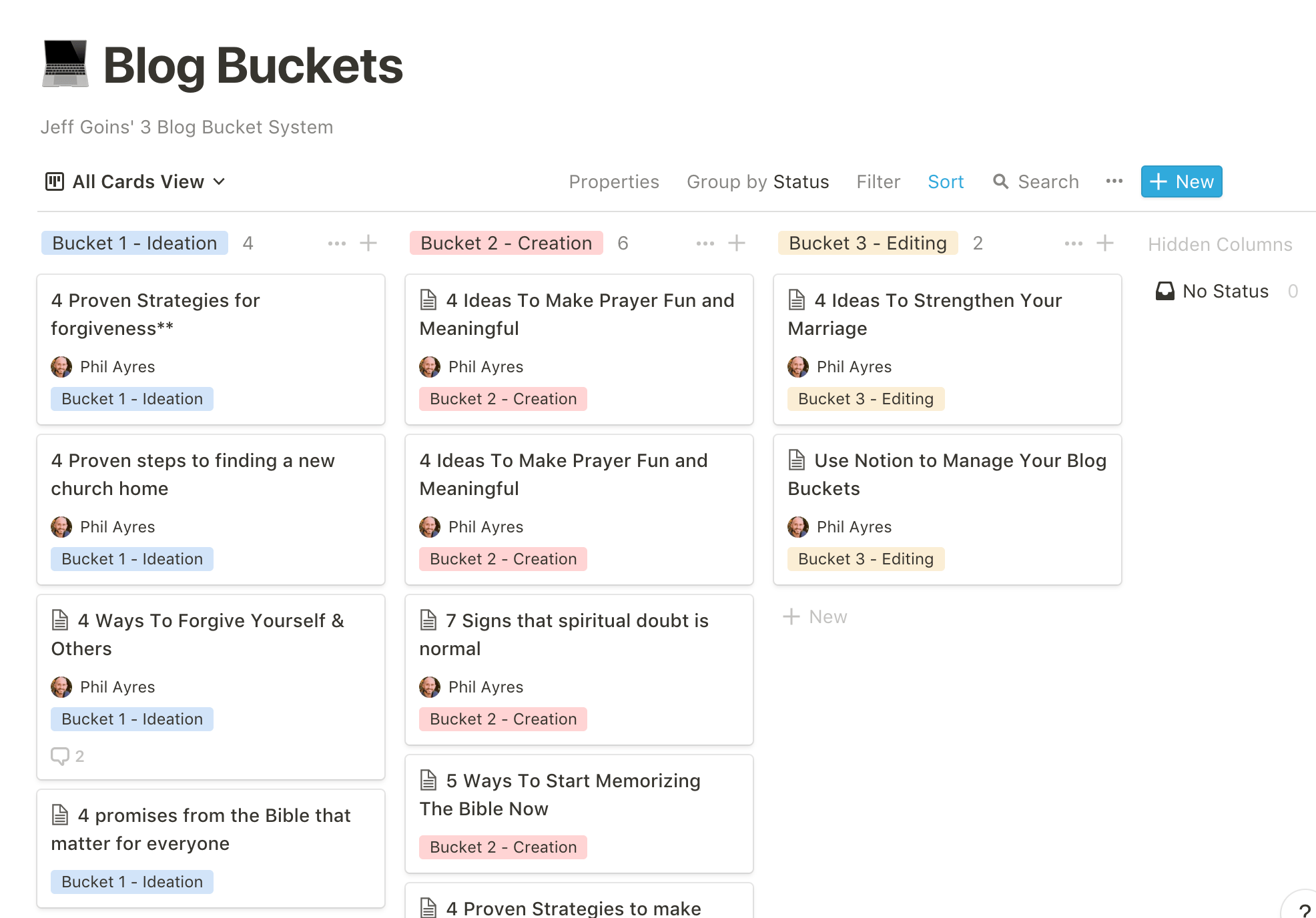This screenshot has height=918, width=1316.
Task: Click the laptop page icon beside the title
Action: pyautogui.click(x=65, y=64)
